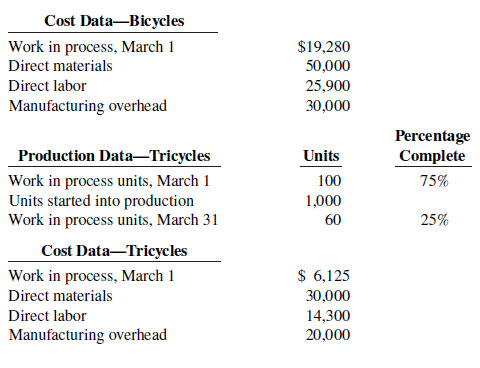This screenshot has height=368, width=480.
Task: Click 'Work in process units, March 31' label
Action: click(113, 220)
